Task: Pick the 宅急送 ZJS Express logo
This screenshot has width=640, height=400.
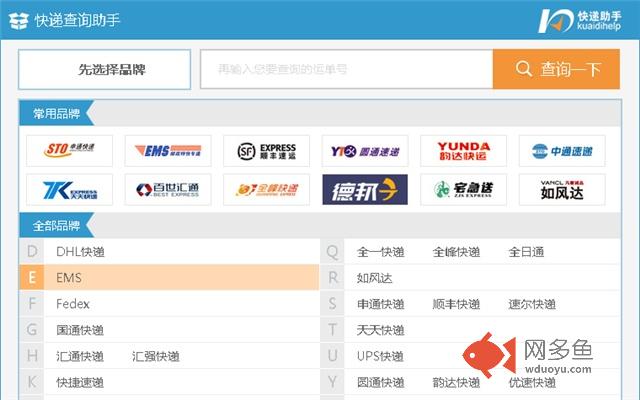Action: coord(464,190)
